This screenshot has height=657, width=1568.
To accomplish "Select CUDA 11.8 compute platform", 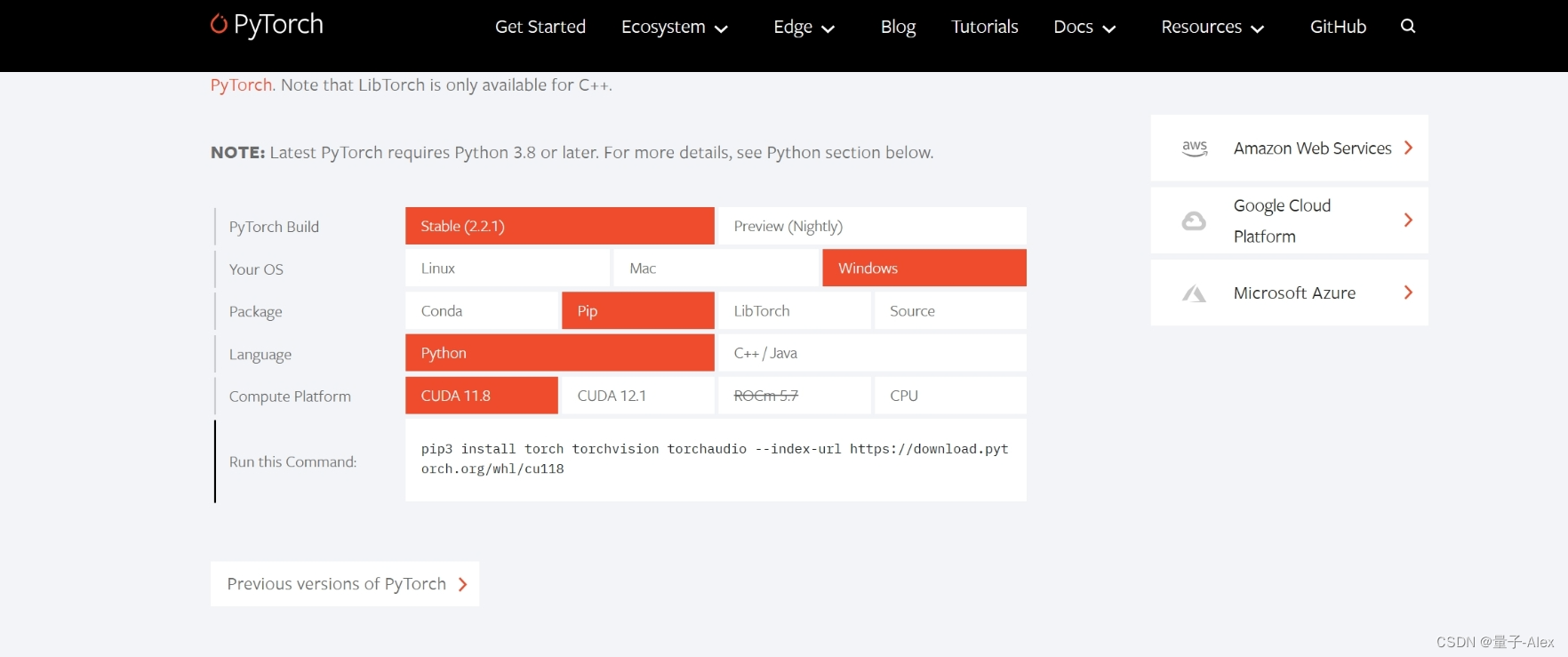I will click(482, 396).
